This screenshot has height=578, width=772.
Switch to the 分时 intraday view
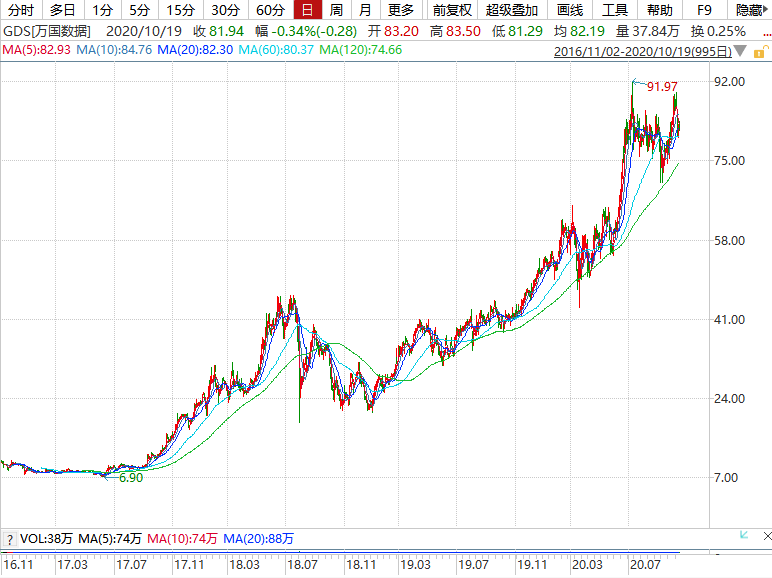[20, 10]
